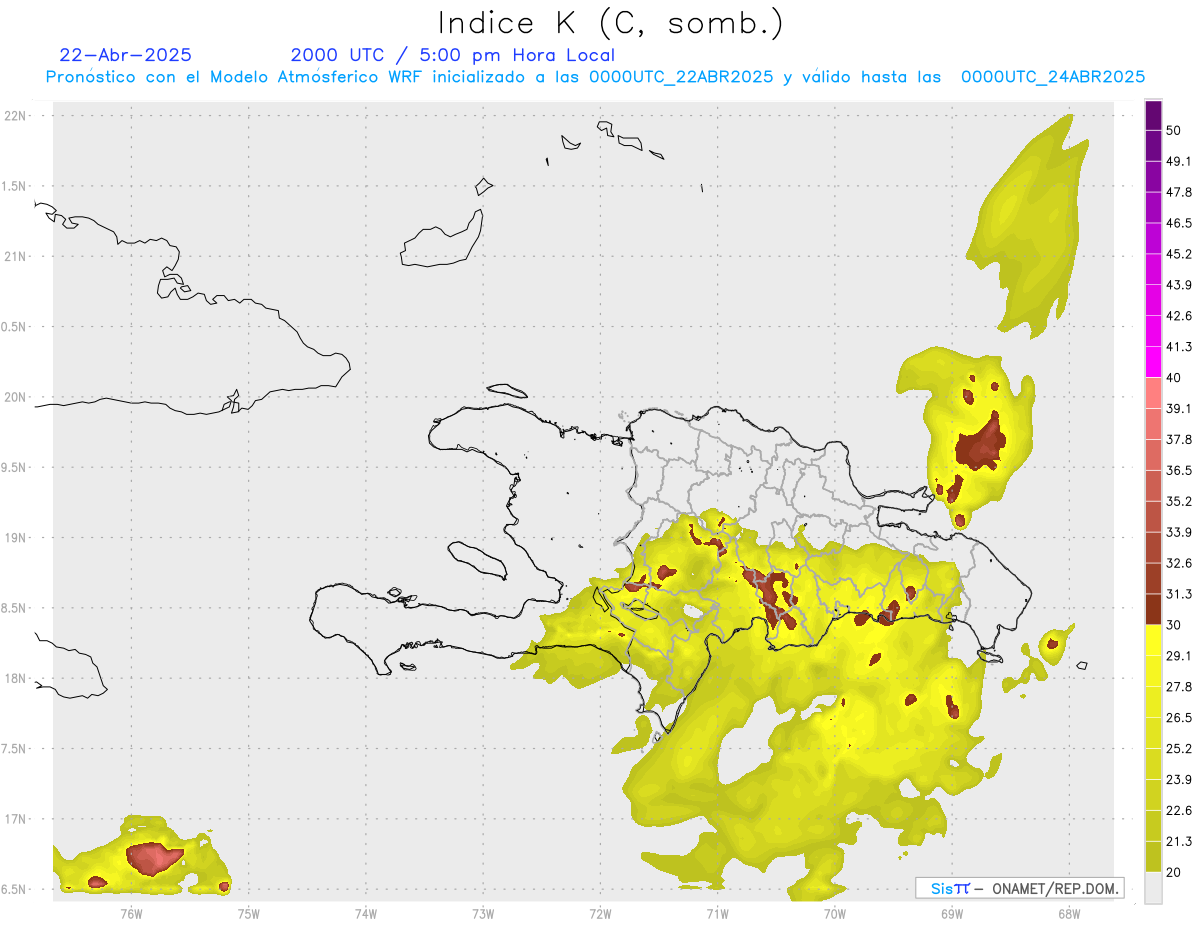
Task: Select the date label "22-Abr-2025"
Action: (x=126, y=55)
